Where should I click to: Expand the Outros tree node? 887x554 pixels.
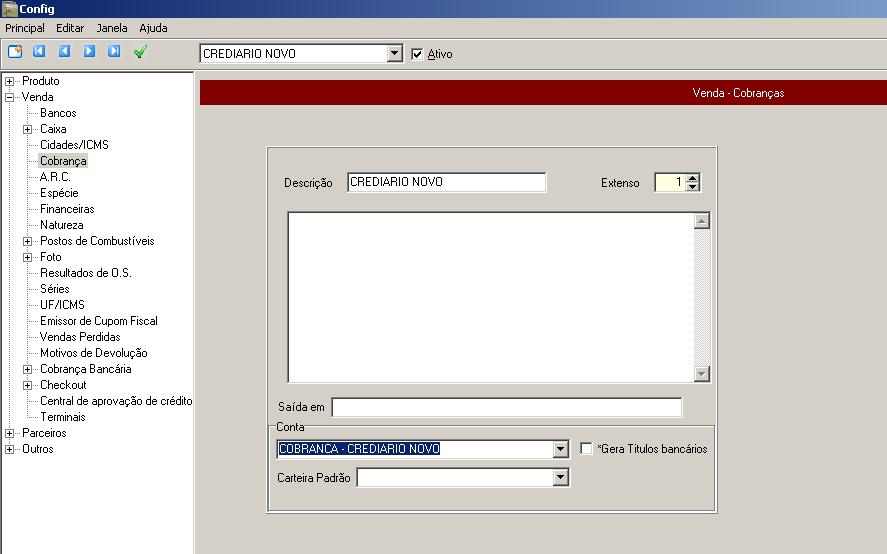(10, 449)
